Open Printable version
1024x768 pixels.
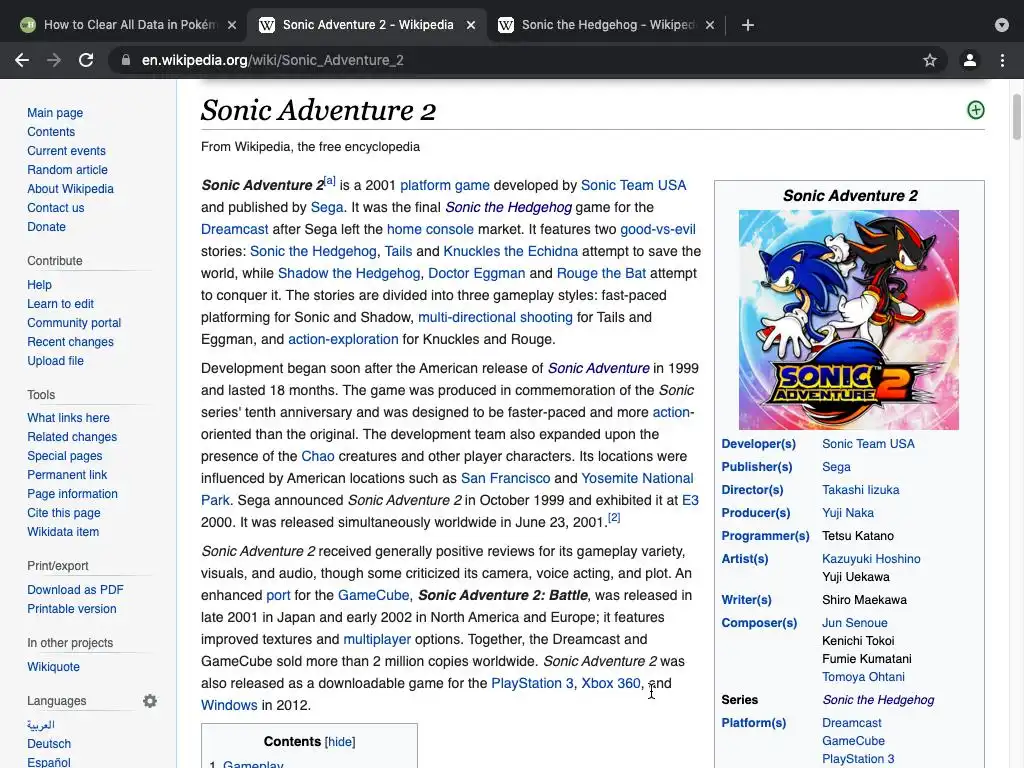pyautogui.click(x=71, y=608)
